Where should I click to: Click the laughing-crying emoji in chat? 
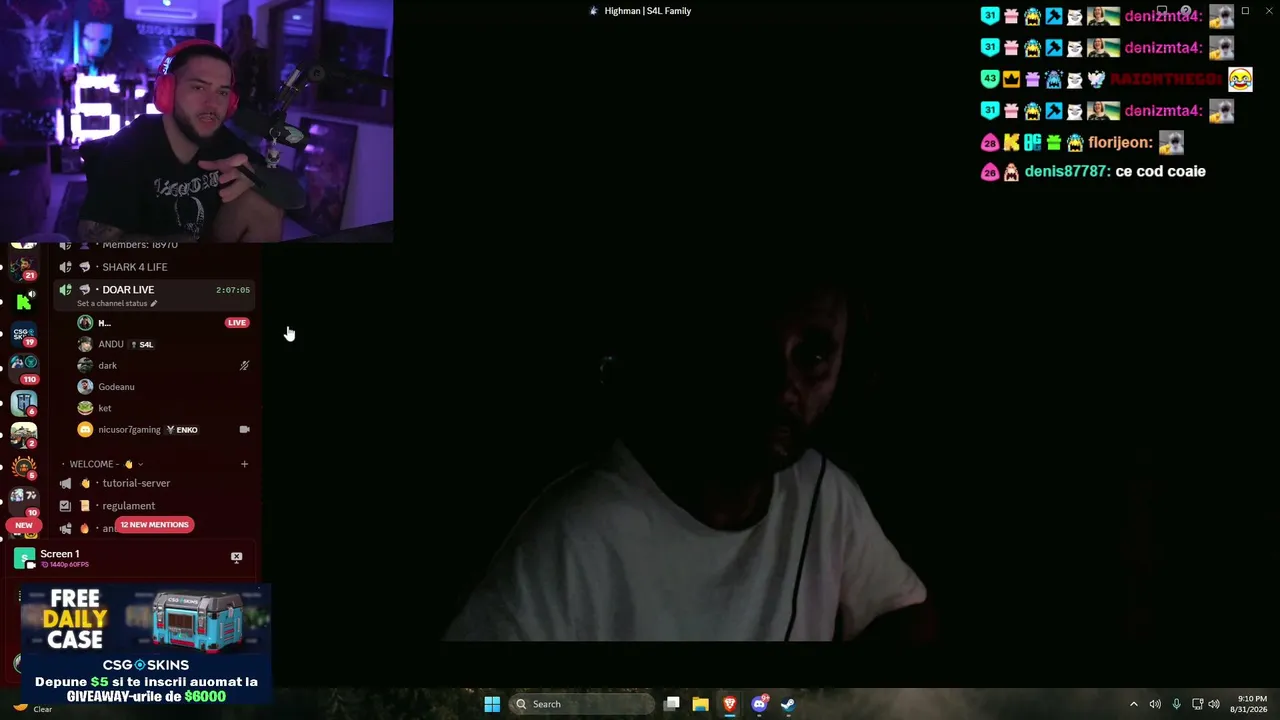(x=1240, y=80)
